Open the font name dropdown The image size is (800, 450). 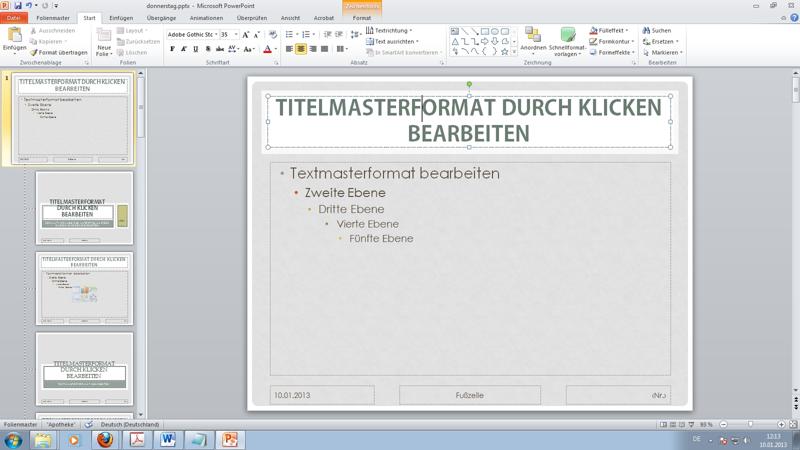[216, 34]
